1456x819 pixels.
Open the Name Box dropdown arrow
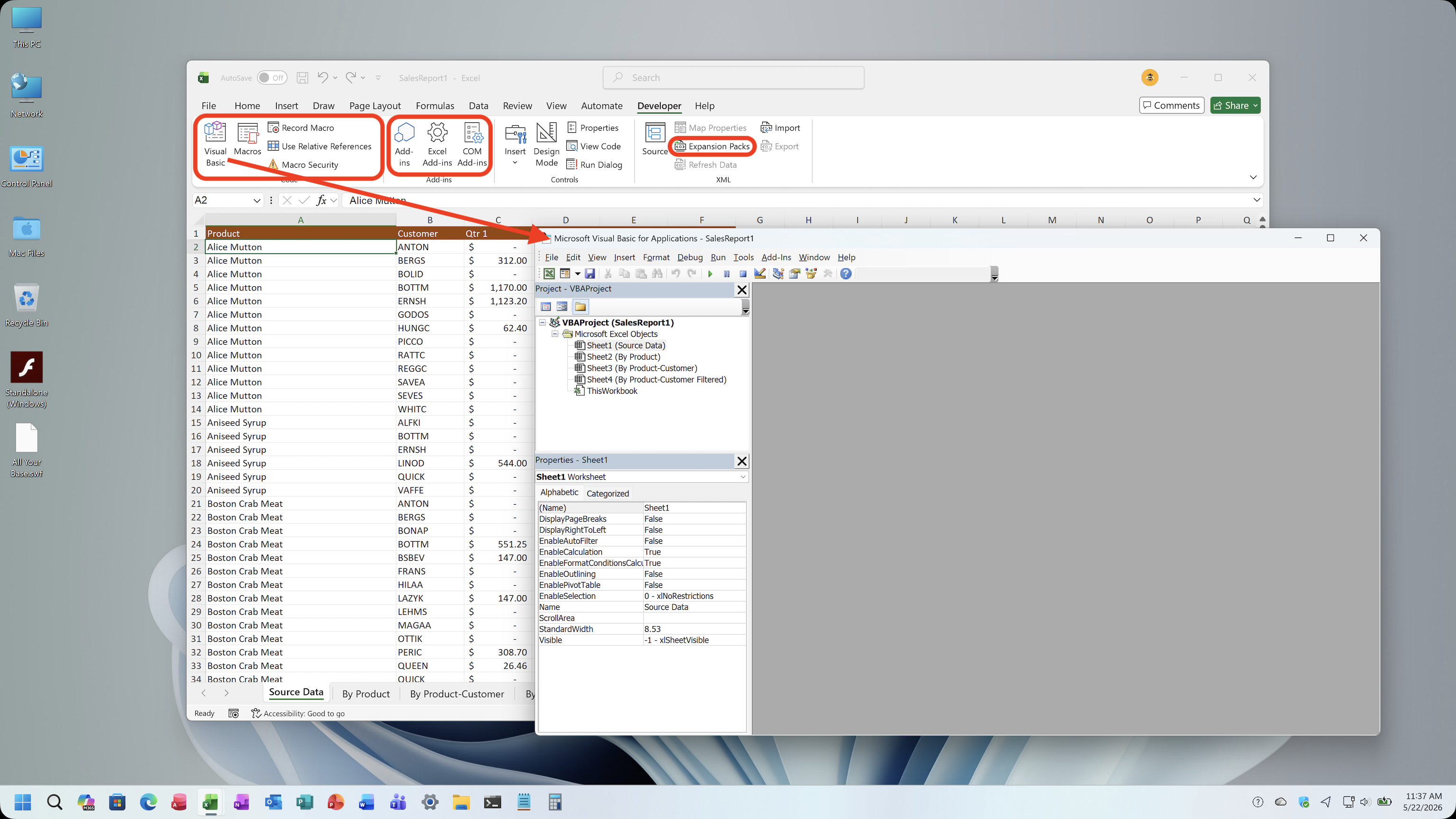click(x=256, y=200)
